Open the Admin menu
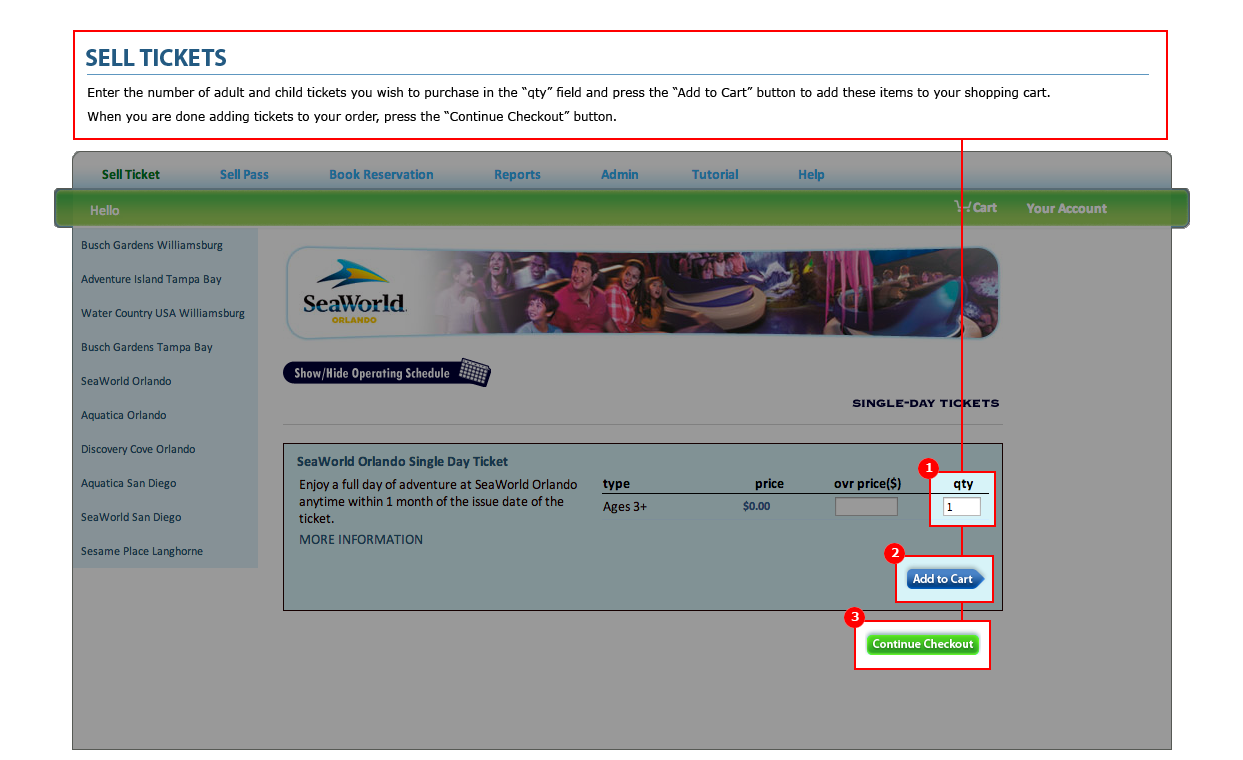The image size is (1243, 760). (x=619, y=174)
